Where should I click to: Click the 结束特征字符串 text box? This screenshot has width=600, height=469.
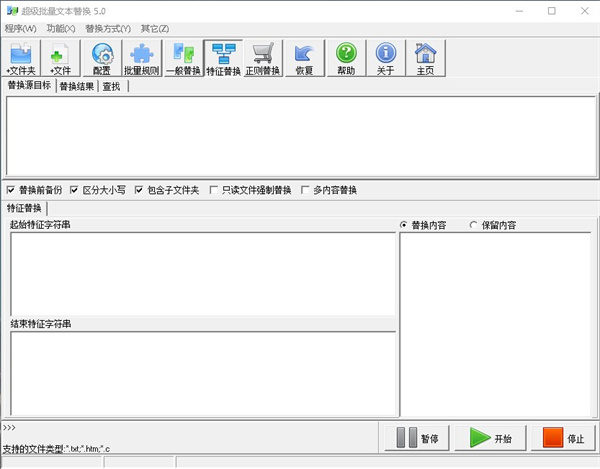(203, 373)
